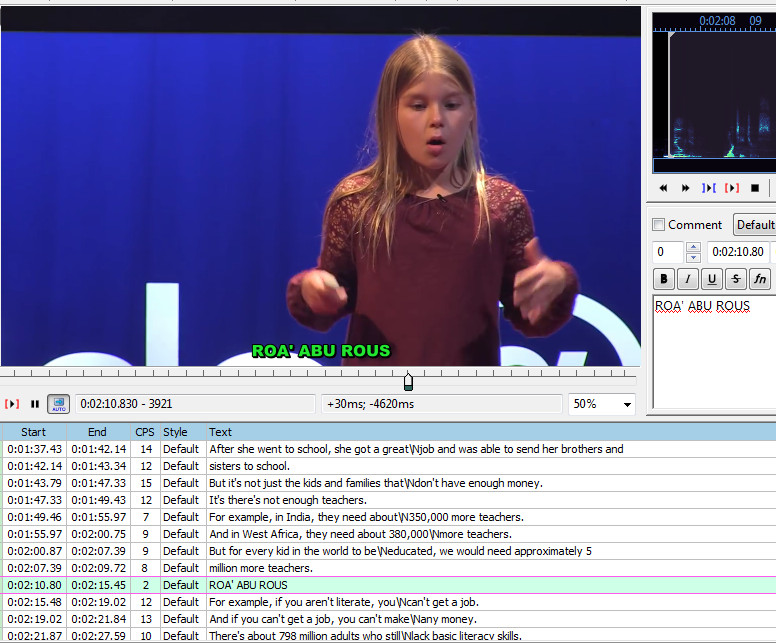Apply underline formatting
Viewport: 776px width, 643px height.
711,279
